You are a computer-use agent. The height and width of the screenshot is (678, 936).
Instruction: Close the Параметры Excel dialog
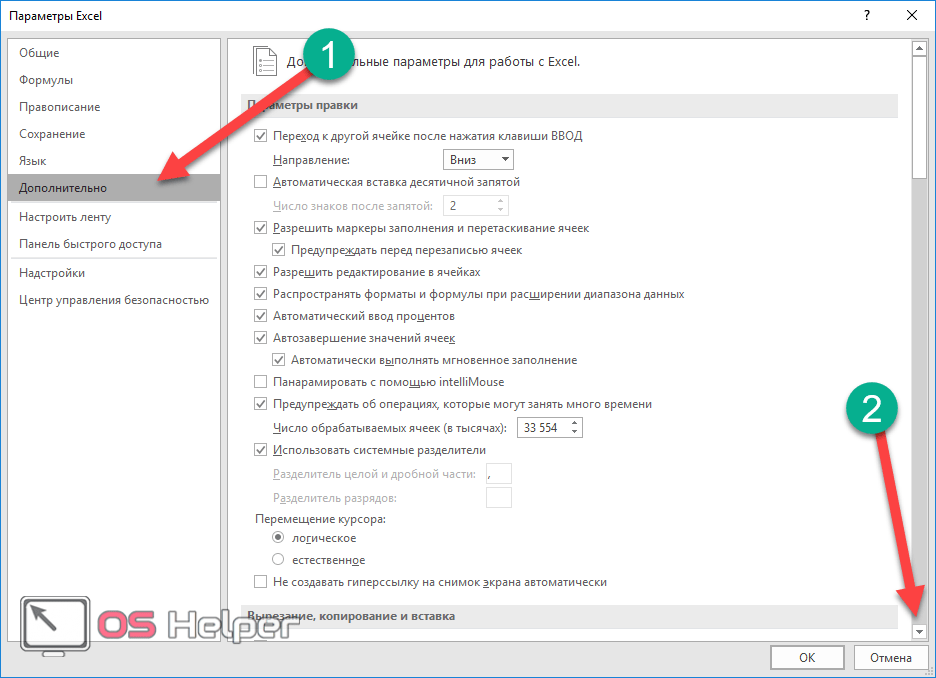click(912, 16)
